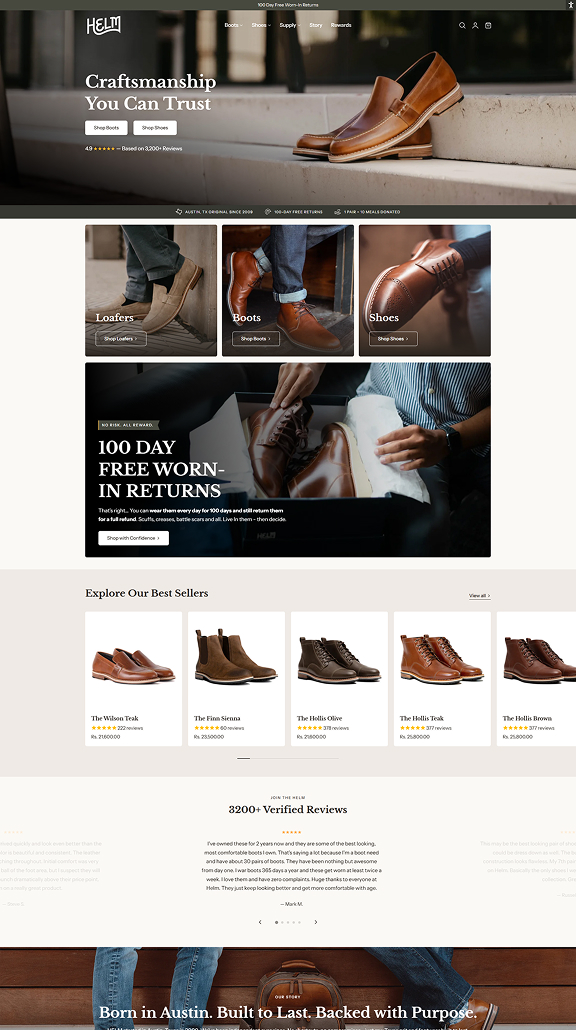Select Rewards from the navigation bar
Screen dimensions: 576x1030
tap(341, 25)
